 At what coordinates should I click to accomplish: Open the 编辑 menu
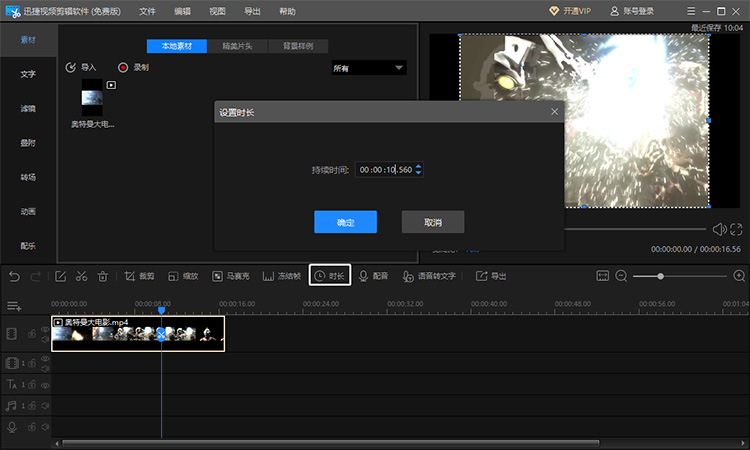(x=182, y=11)
